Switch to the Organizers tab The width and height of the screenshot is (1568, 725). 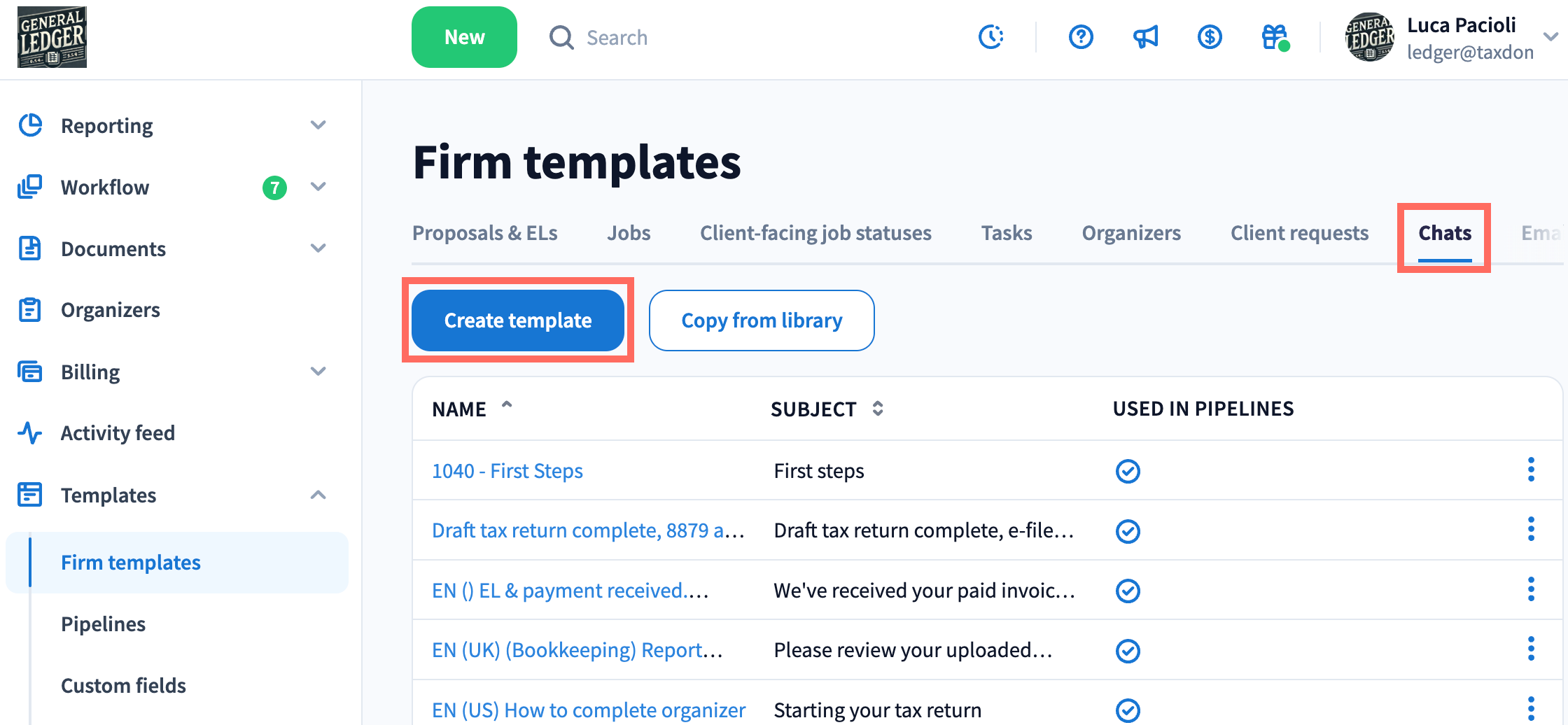click(x=1131, y=233)
